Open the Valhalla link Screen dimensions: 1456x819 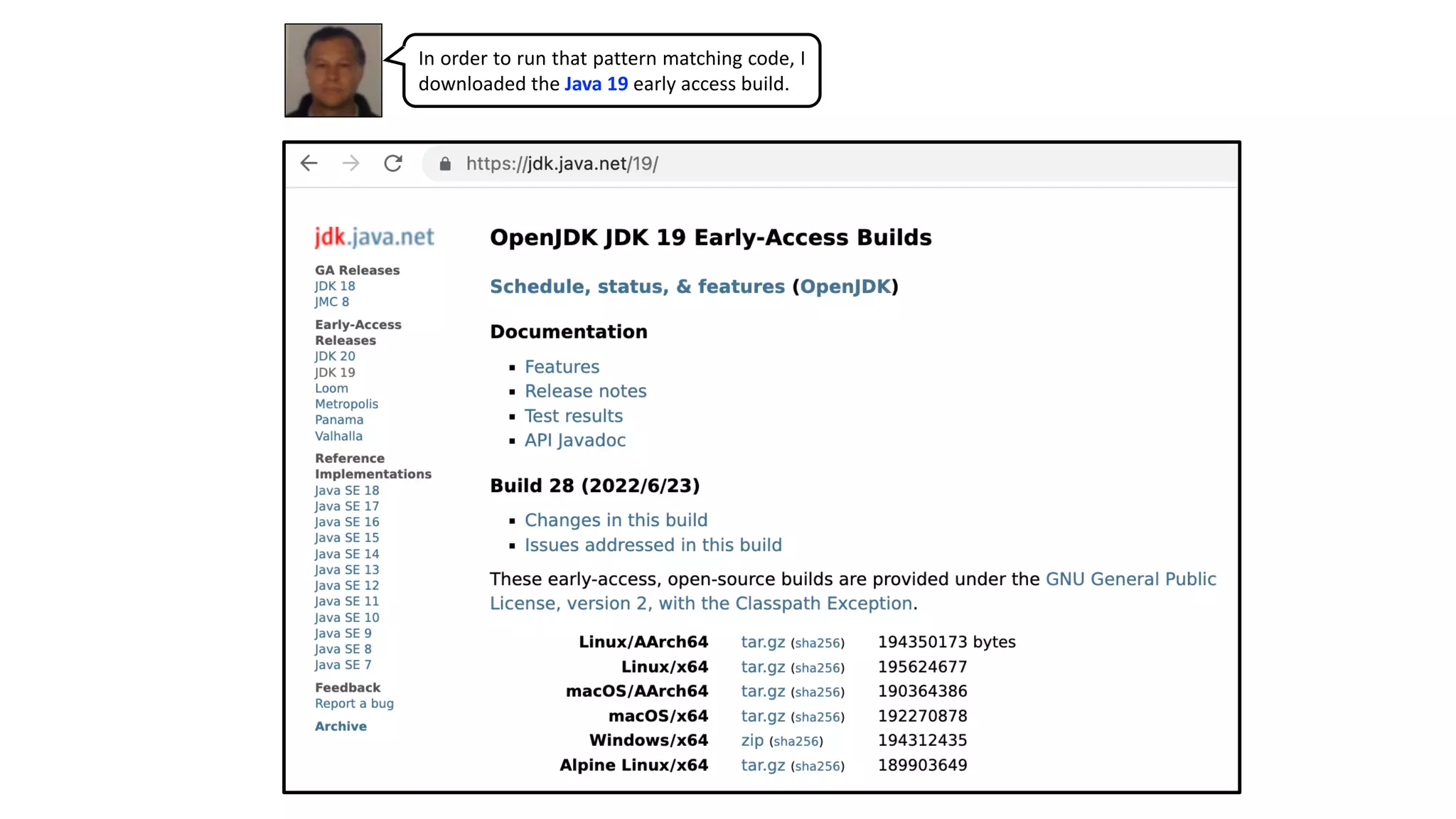pyautogui.click(x=338, y=436)
